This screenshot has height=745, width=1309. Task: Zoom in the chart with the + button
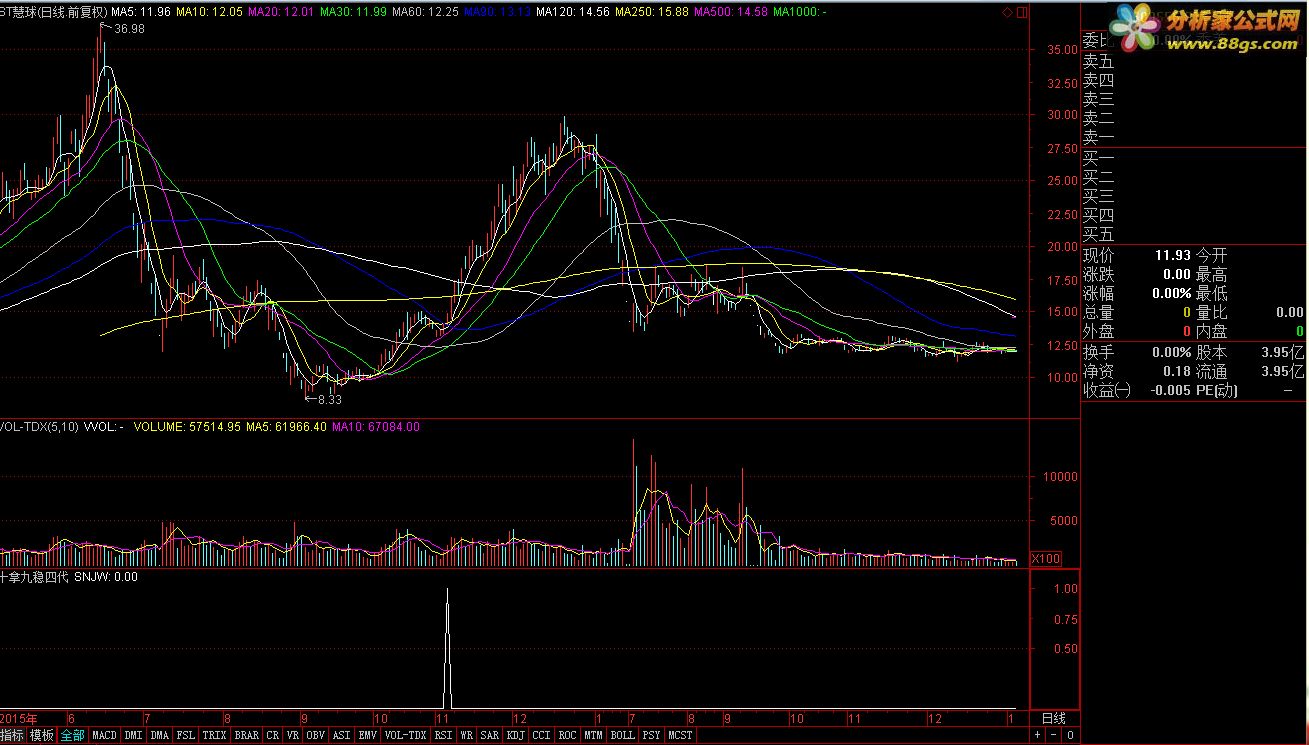point(1037,735)
